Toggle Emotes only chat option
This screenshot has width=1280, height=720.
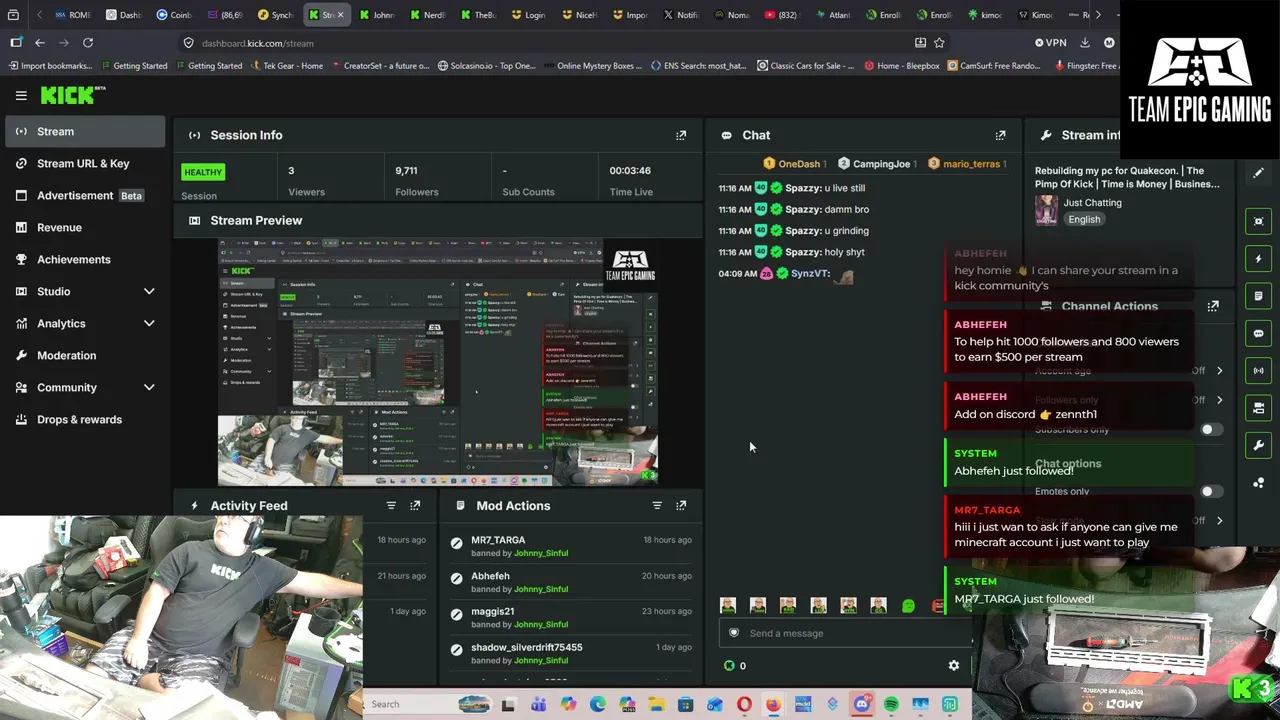(x=1210, y=492)
